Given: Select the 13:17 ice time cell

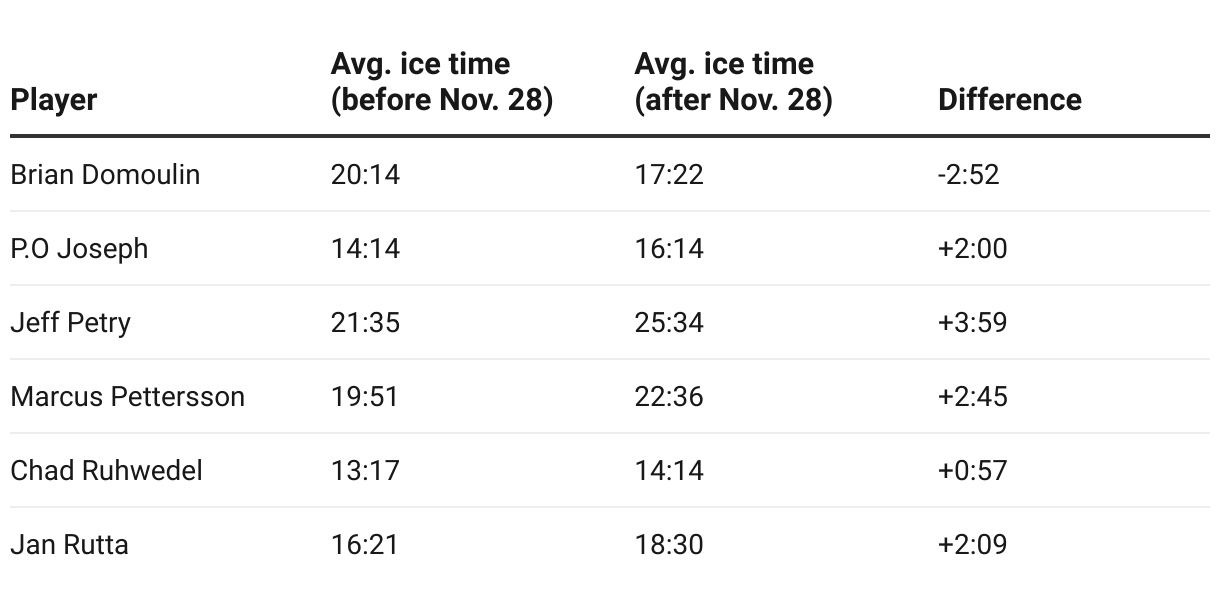Looking at the screenshot, I should [x=365, y=470].
